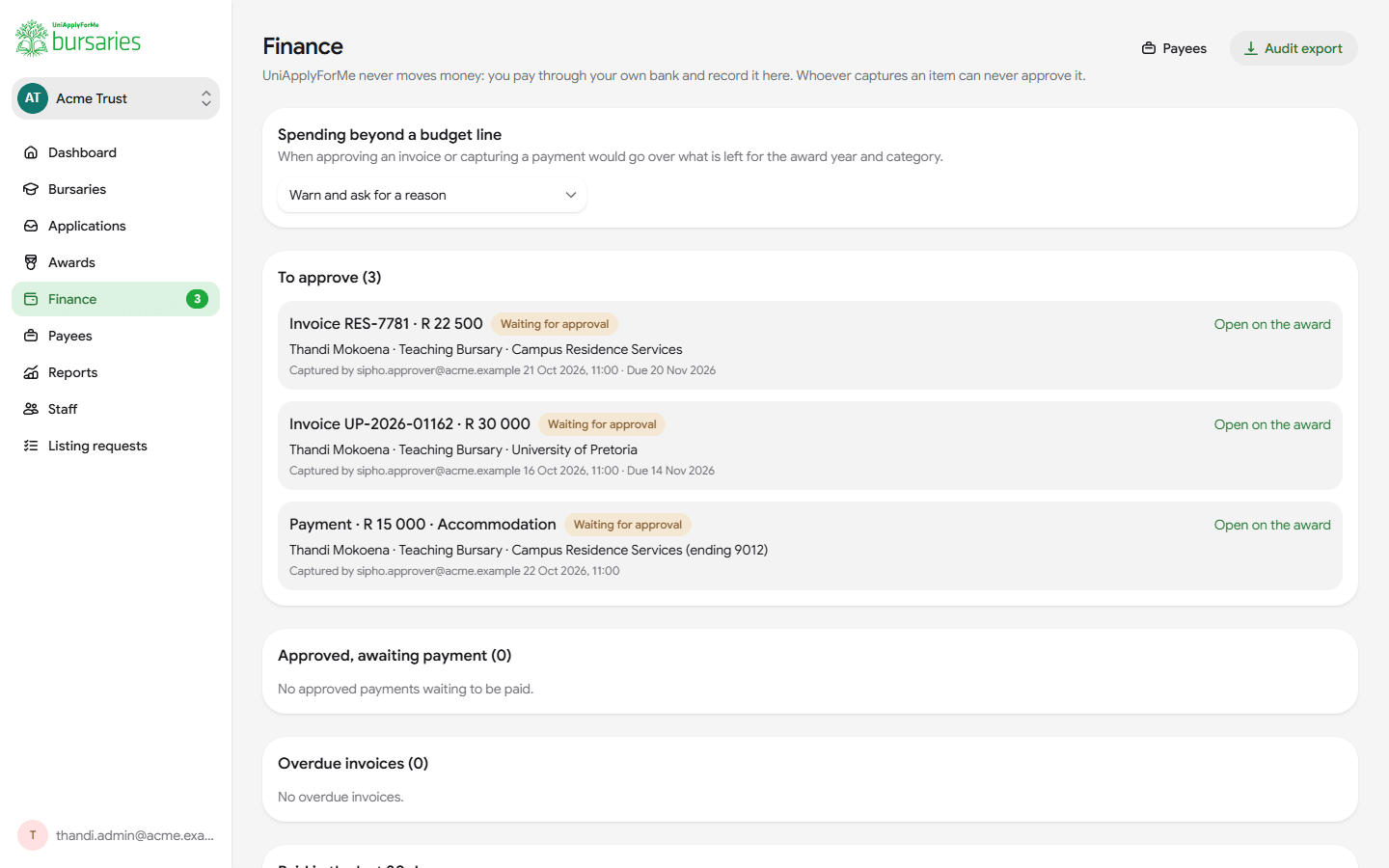Click the Payees icon in the page header

(1149, 48)
